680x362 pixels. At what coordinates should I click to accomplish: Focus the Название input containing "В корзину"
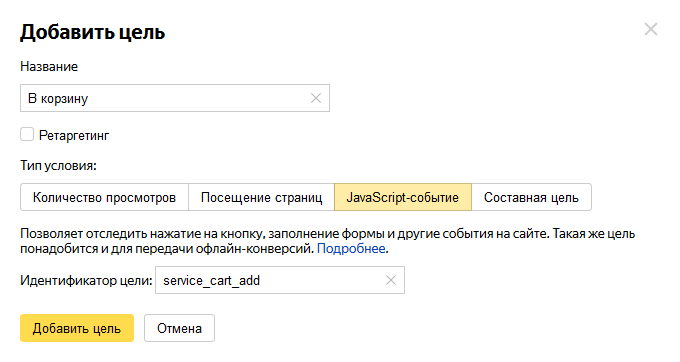coord(165,98)
